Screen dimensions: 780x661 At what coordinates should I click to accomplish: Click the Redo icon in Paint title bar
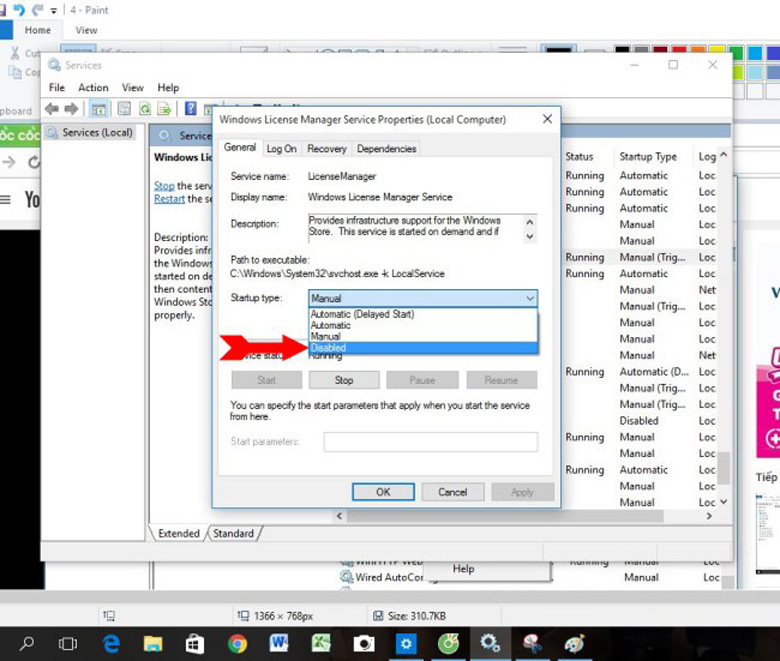(x=37, y=9)
